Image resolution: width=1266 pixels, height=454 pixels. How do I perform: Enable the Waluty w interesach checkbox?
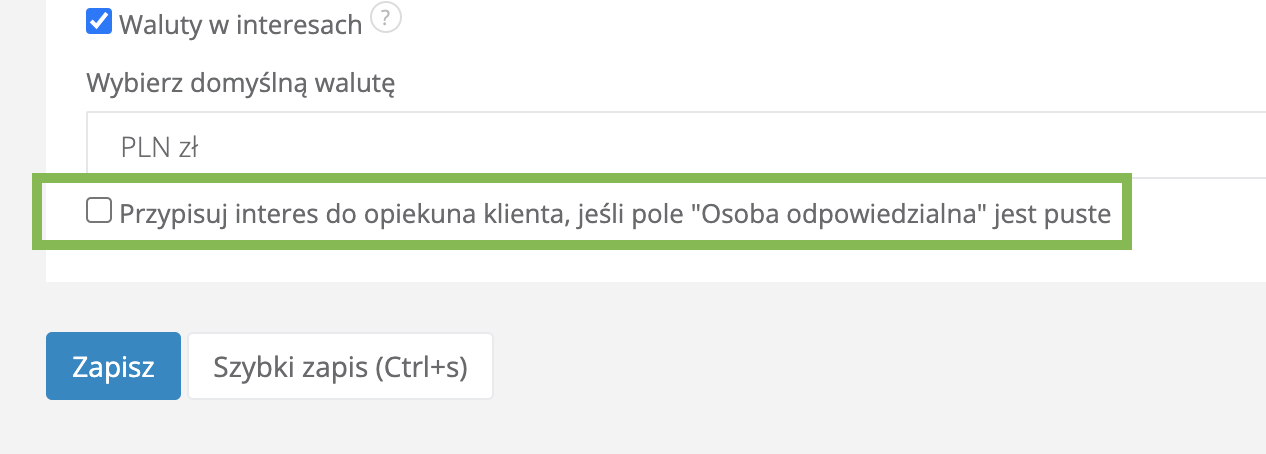click(99, 23)
